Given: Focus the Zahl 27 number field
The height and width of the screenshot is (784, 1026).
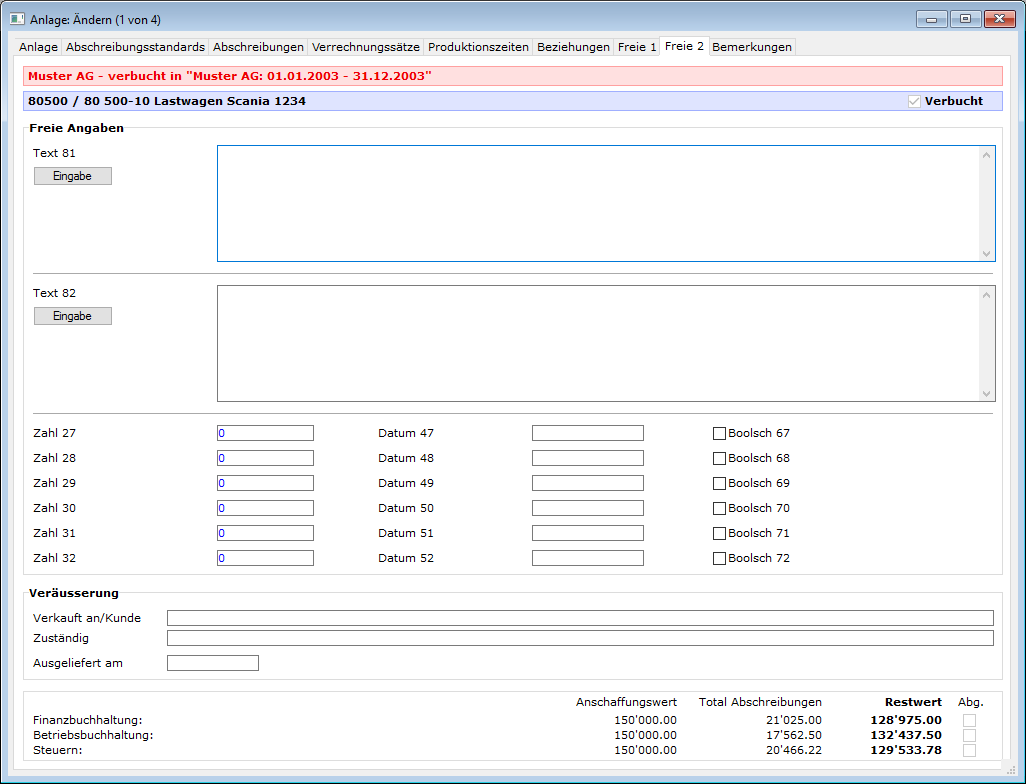Looking at the screenshot, I should pyautogui.click(x=265, y=433).
